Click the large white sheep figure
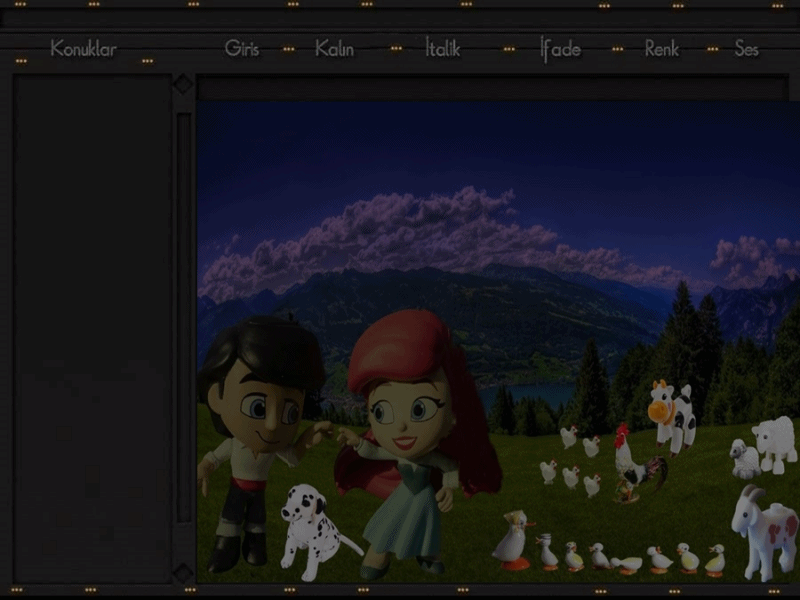The height and width of the screenshot is (600, 800). (776, 442)
